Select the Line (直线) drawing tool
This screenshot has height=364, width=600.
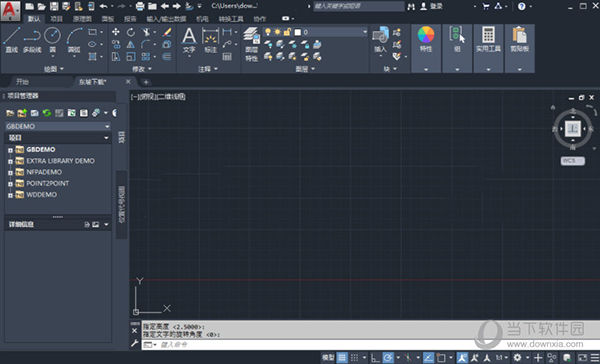[11, 40]
